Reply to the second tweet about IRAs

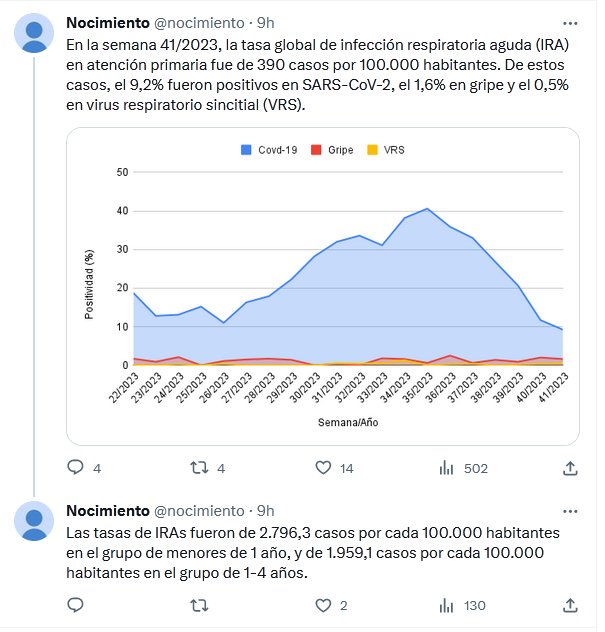point(75,604)
